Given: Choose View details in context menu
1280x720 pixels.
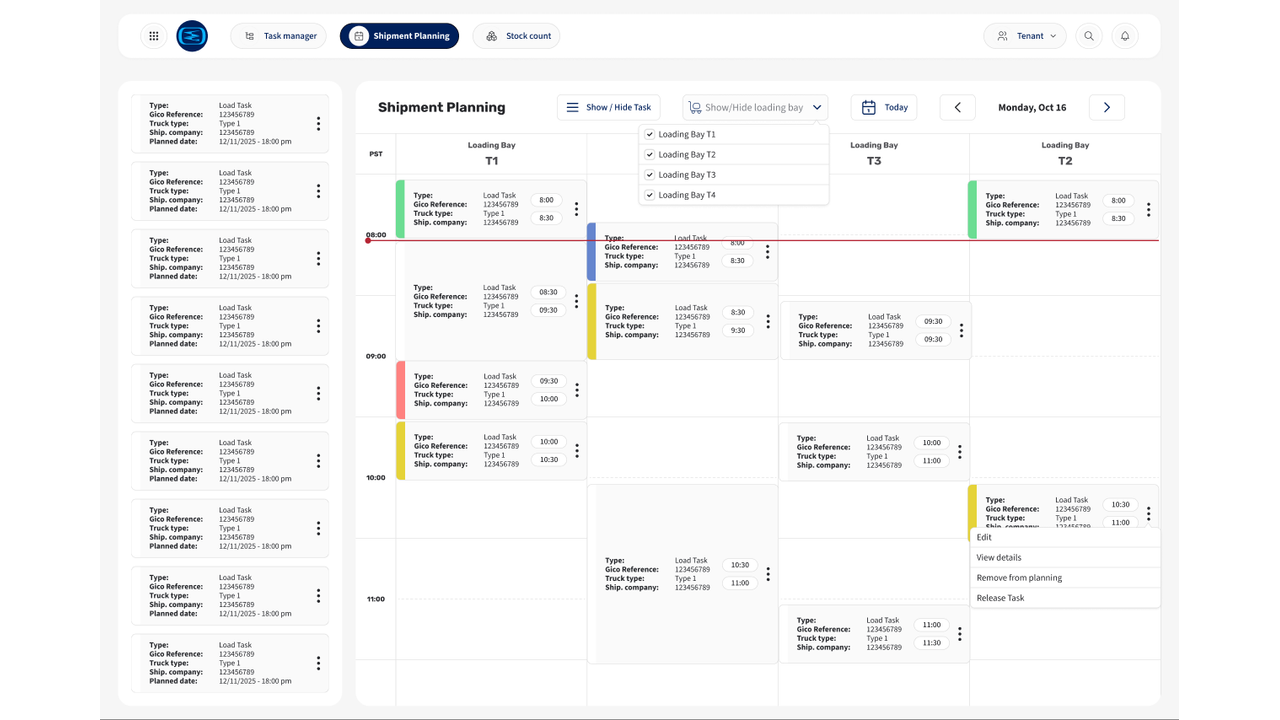Looking at the screenshot, I should pos(1065,557).
